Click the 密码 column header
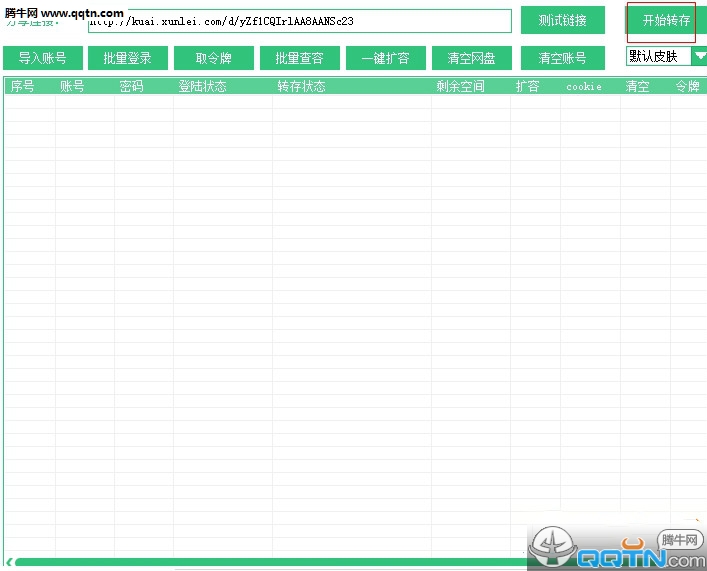707x571 pixels. (131, 86)
